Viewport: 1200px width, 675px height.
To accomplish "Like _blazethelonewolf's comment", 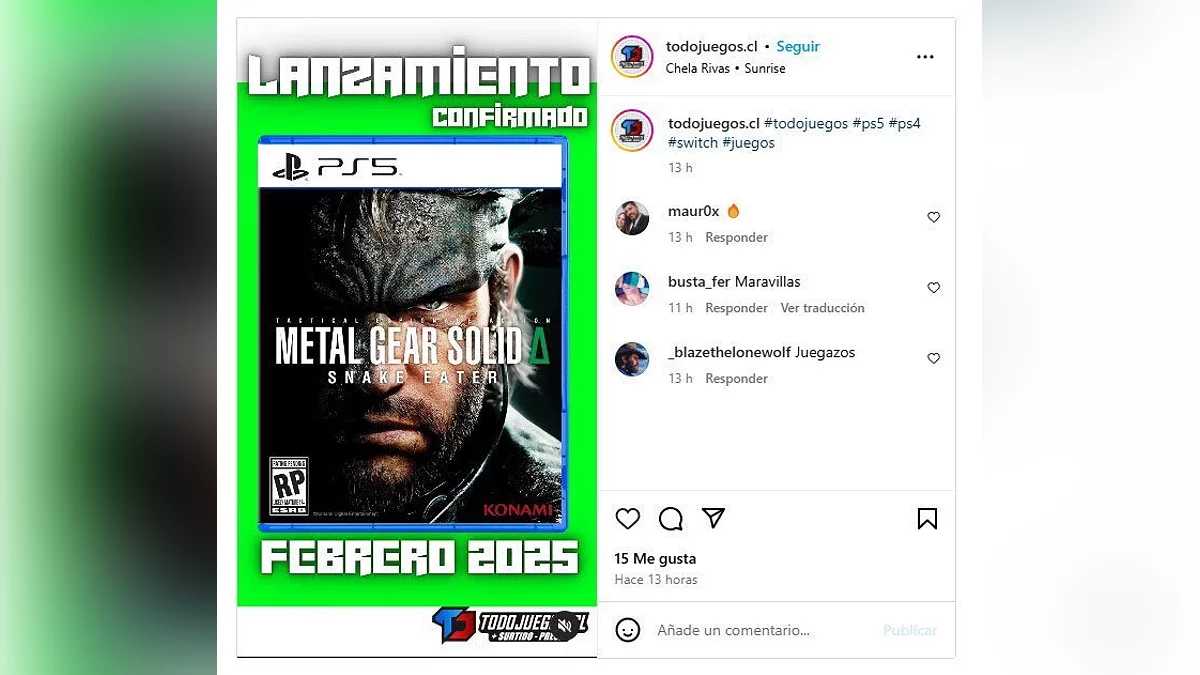I will [933, 358].
